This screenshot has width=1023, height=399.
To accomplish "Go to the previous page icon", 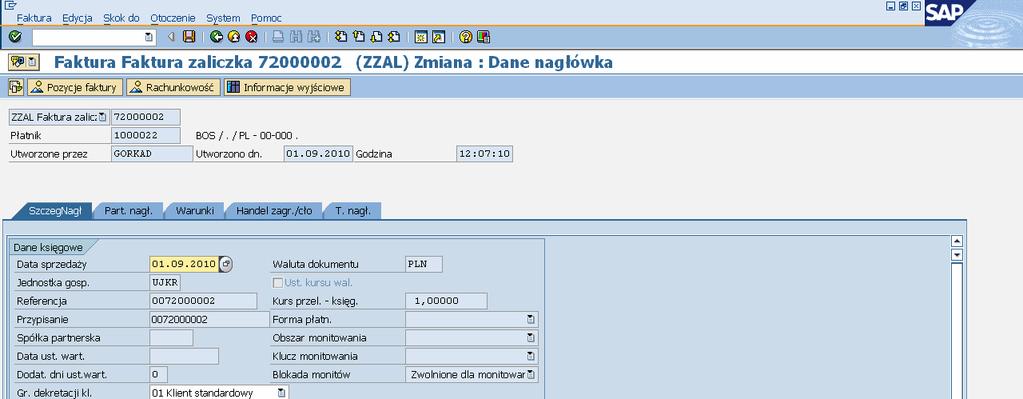I will pos(358,37).
